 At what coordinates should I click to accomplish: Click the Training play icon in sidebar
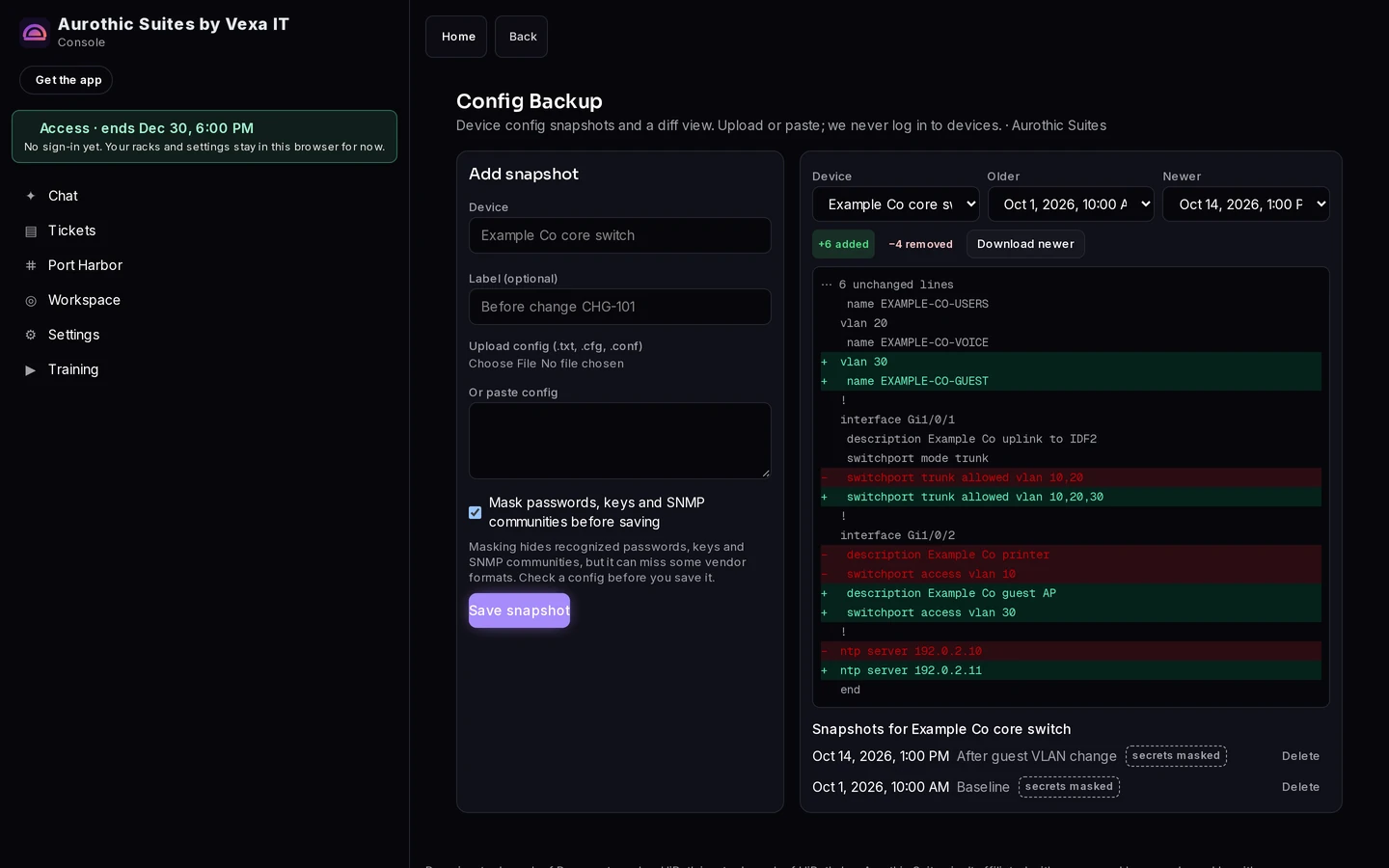pos(31,369)
